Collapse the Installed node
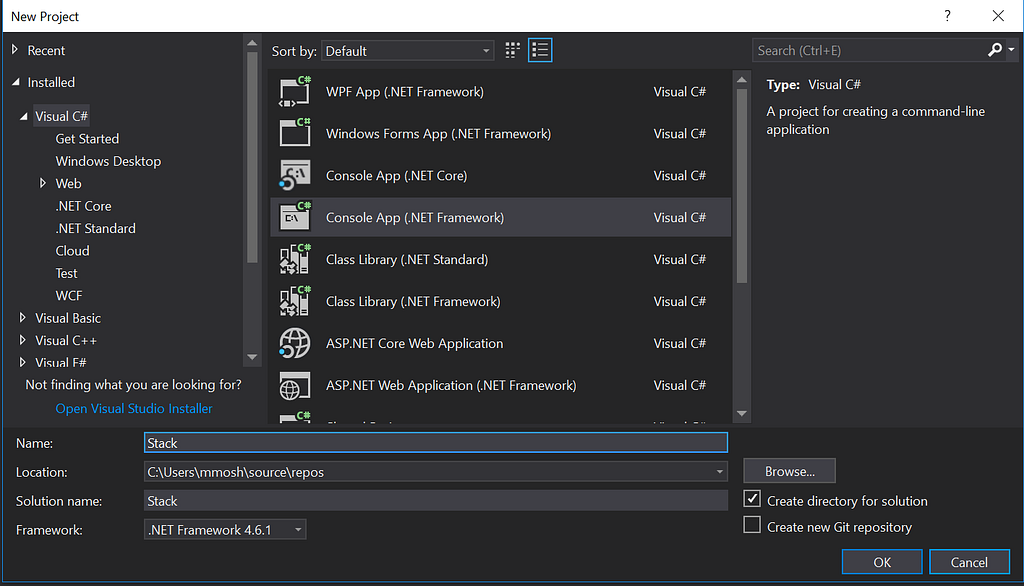The height and width of the screenshot is (586, 1024). [x=16, y=82]
